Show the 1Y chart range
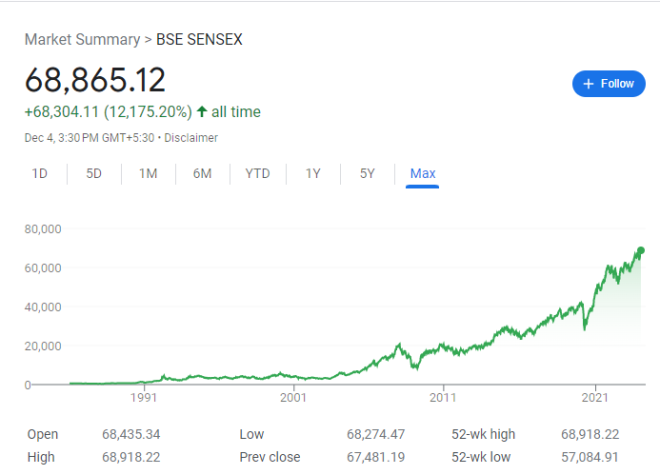Screen dimensions: 660x475 [313, 174]
